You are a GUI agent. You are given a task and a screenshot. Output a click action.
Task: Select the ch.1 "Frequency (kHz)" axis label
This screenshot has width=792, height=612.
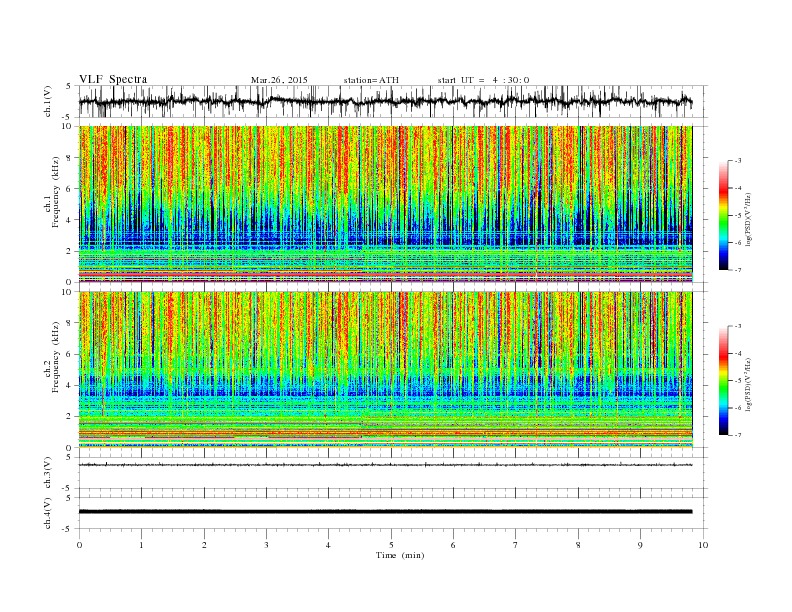click(56, 192)
